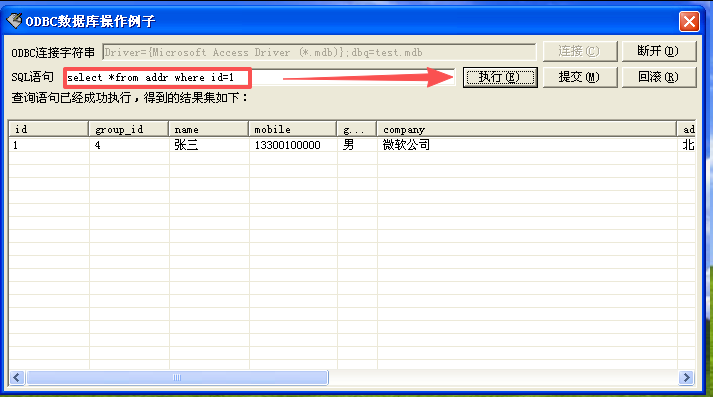This screenshot has width=713, height=397.
Task: Sort by the id column header
Action: click(x=48, y=130)
